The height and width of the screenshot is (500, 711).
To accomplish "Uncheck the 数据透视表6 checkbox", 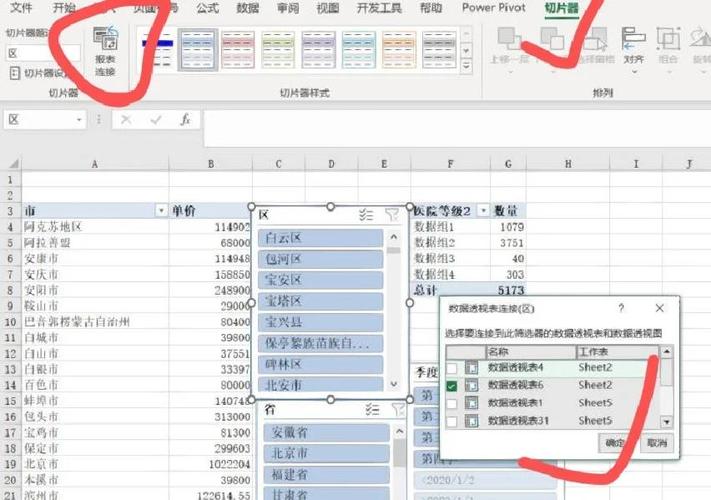I will 452,385.
